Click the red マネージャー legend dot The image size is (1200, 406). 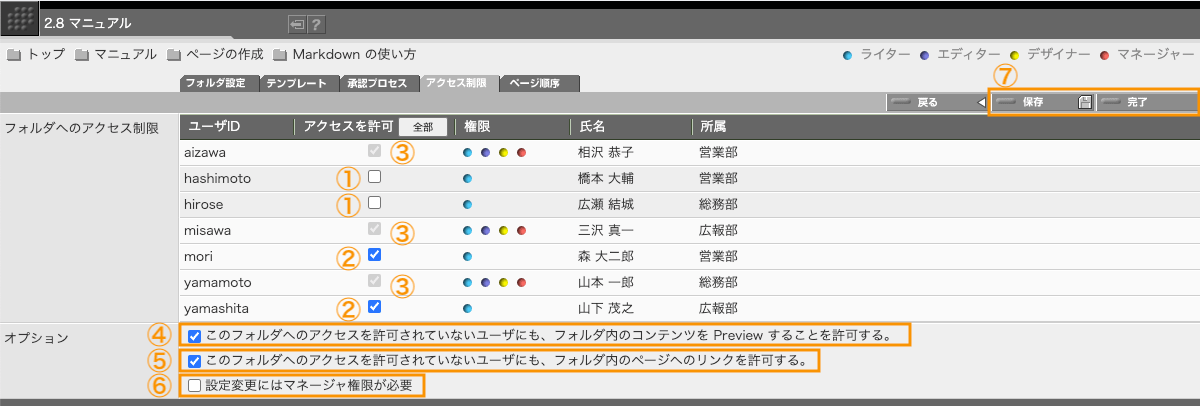coord(1104,55)
